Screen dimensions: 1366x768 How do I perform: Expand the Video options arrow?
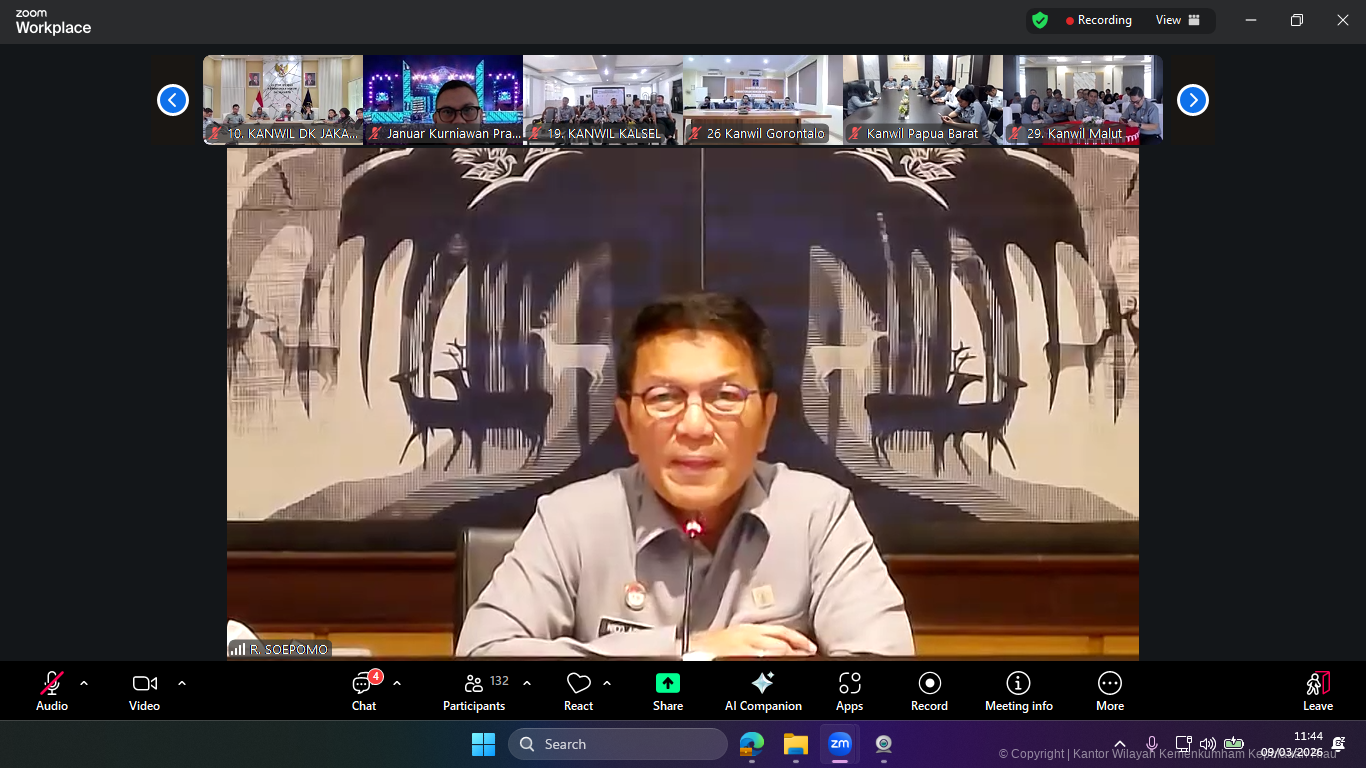[182, 684]
